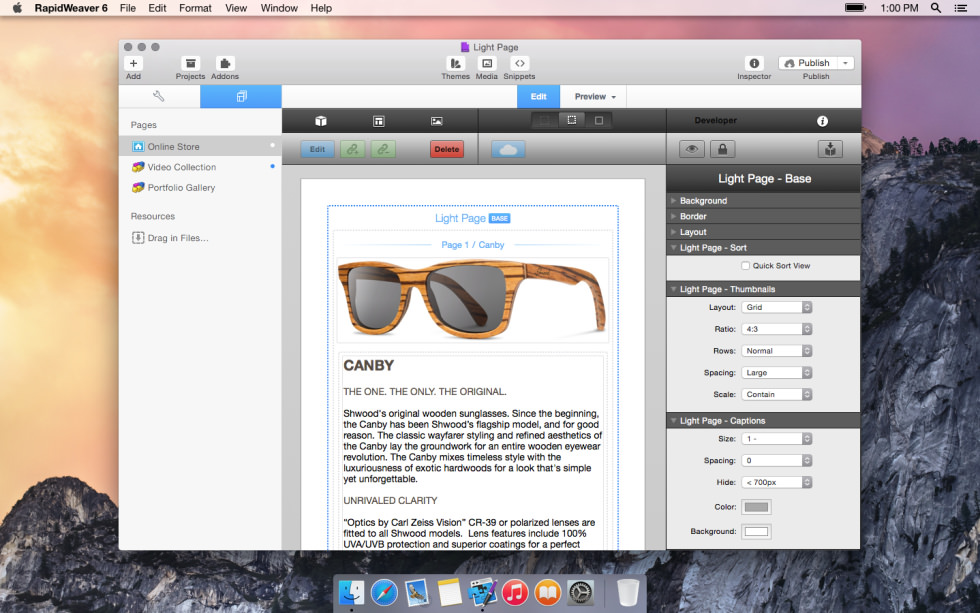The image size is (980, 613).
Task: Select Portfolio Gallery page
Action: 200,187
